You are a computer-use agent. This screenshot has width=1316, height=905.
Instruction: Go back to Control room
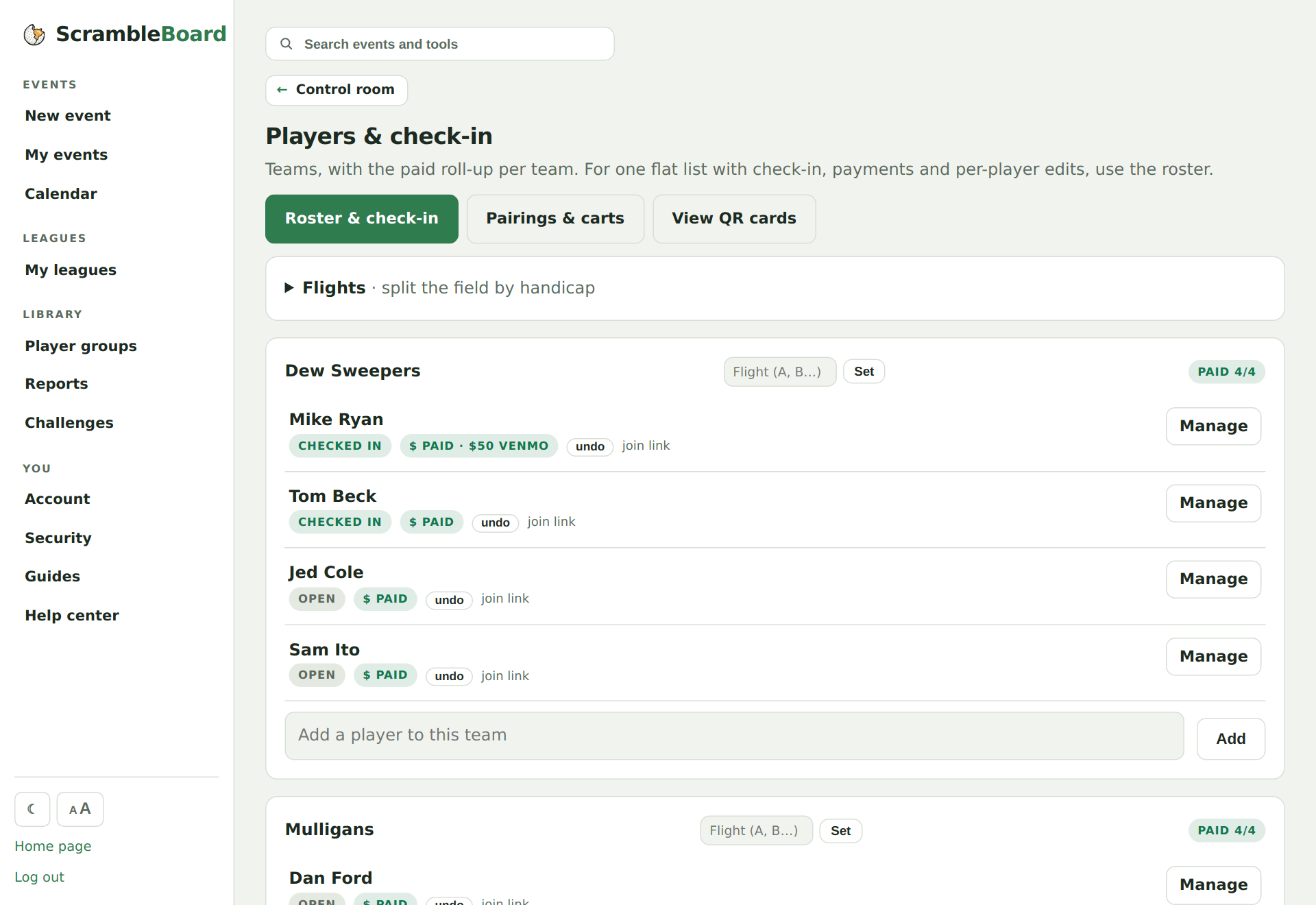[337, 90]
